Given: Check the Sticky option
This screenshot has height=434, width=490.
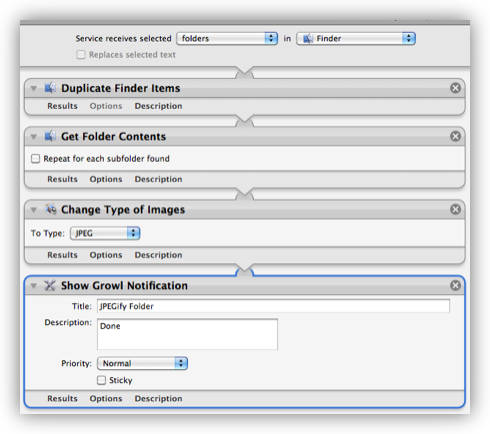Looking at the screenshot, I should pyautogui.click(x=101, y=380).
